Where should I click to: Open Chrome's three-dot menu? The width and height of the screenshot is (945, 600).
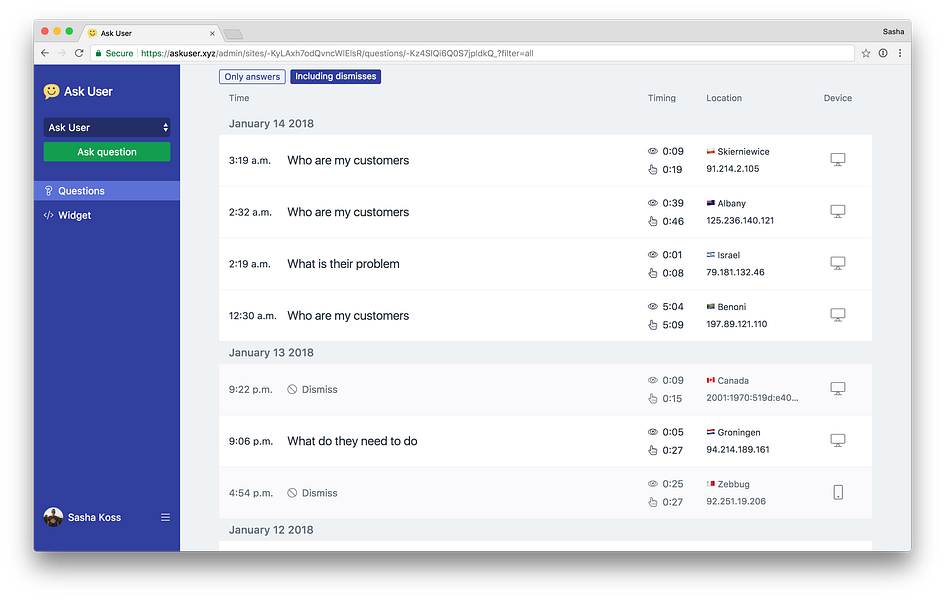tap(900, 53)
